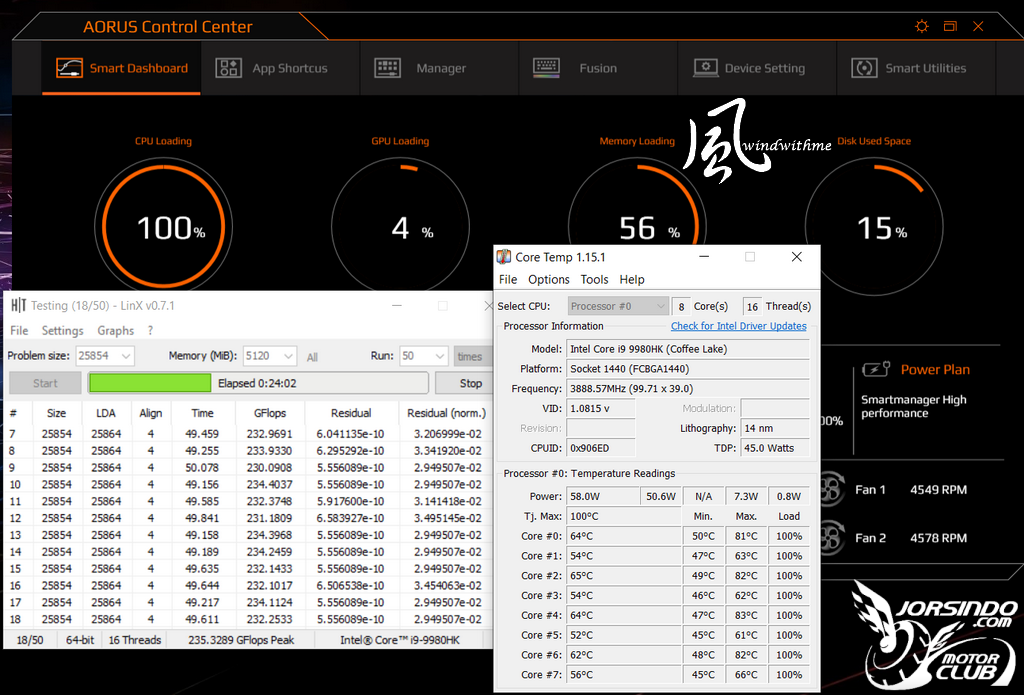Expand the Run count dropdown in LinX
This screenshot has height=695, width=1024.
tap(440, 356)
